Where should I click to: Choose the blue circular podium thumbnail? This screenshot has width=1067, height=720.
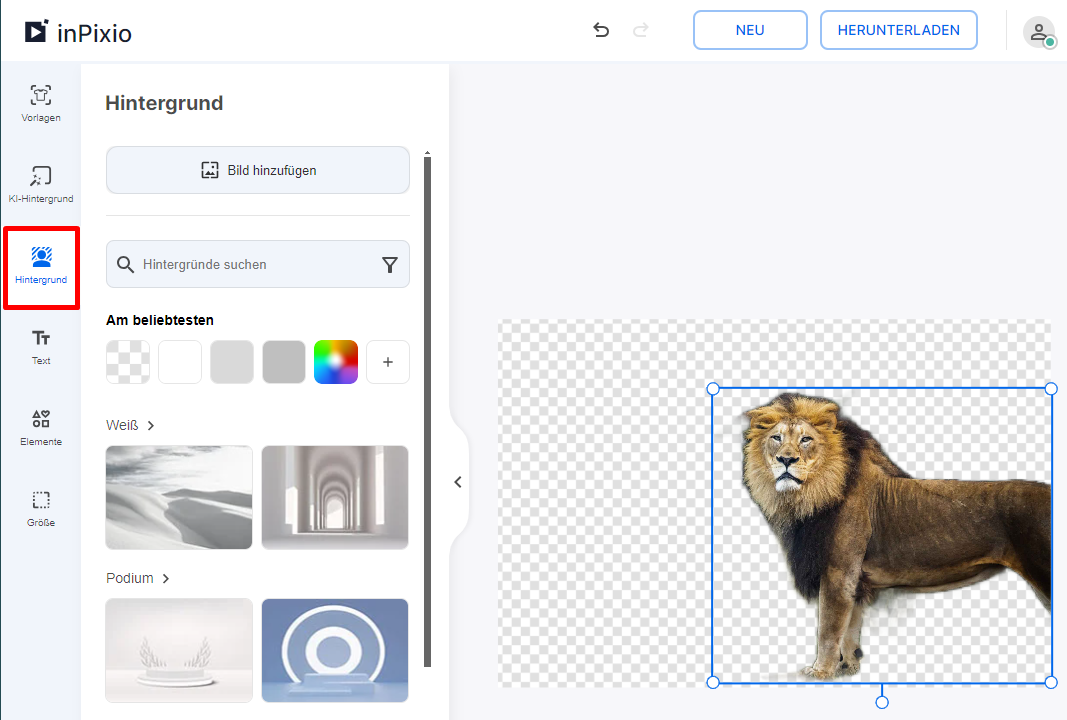tap(335, 651)
